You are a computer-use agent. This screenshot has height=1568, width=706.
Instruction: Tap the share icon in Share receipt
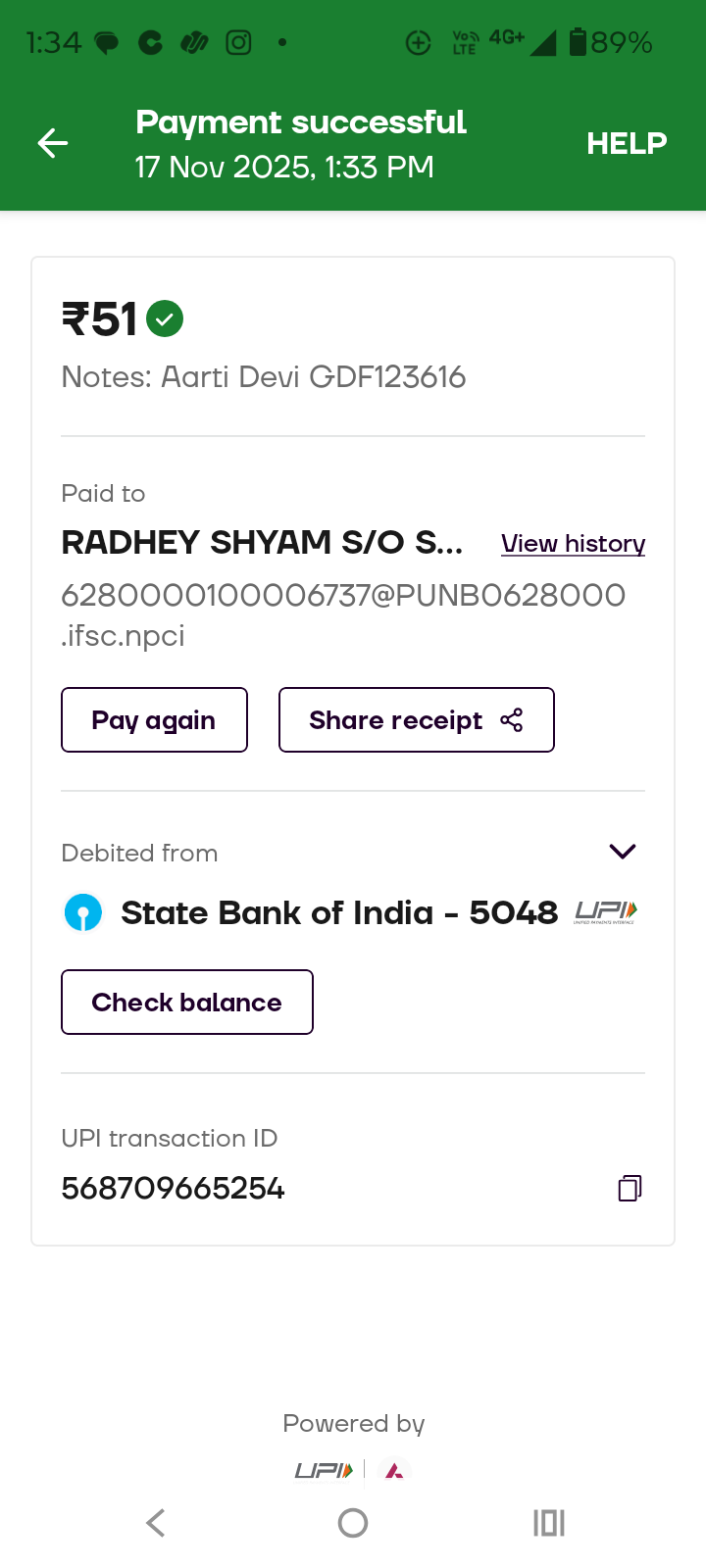pos(512,720)
